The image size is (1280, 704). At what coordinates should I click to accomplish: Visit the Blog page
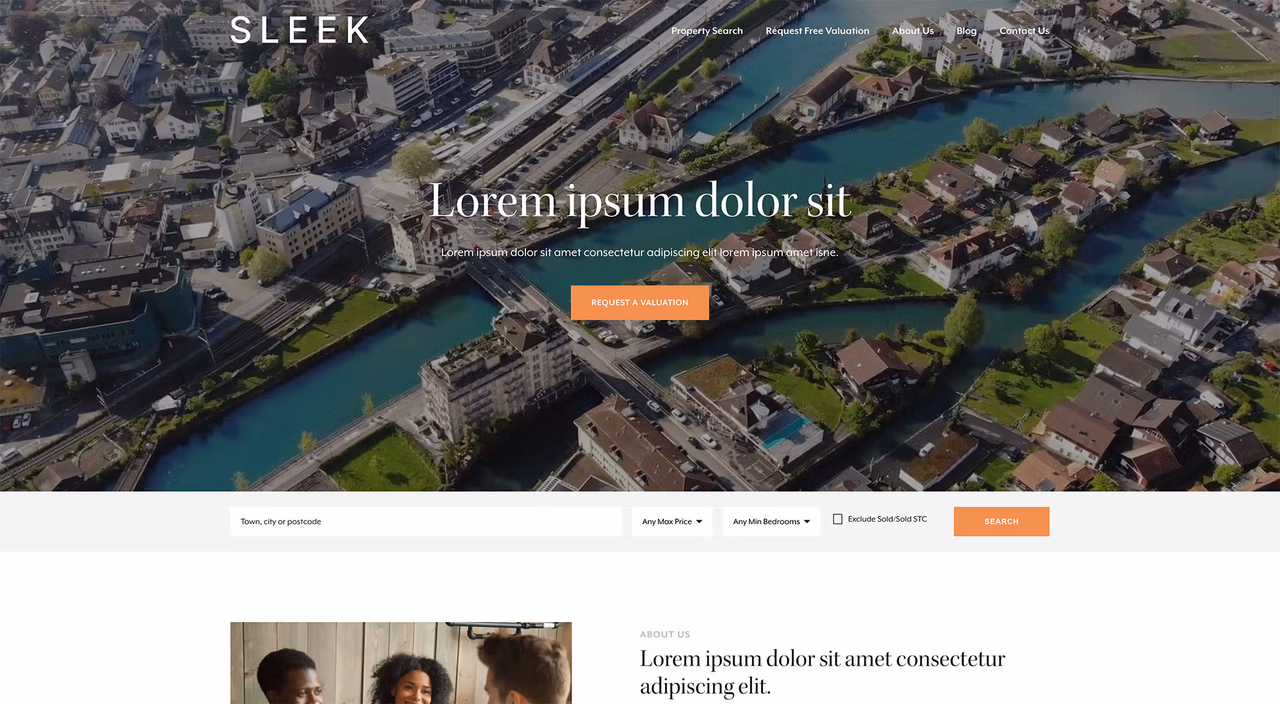(966, 31)
